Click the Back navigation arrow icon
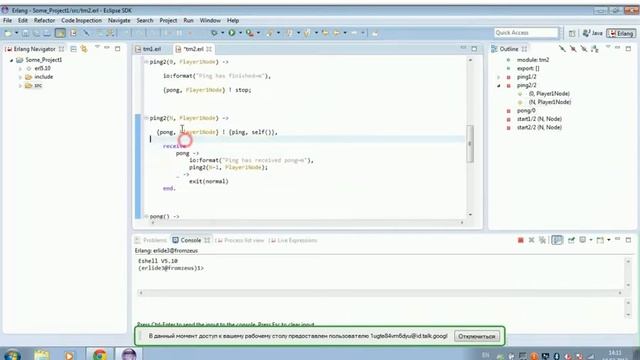The image size is (640, 360). pos(336,33)
